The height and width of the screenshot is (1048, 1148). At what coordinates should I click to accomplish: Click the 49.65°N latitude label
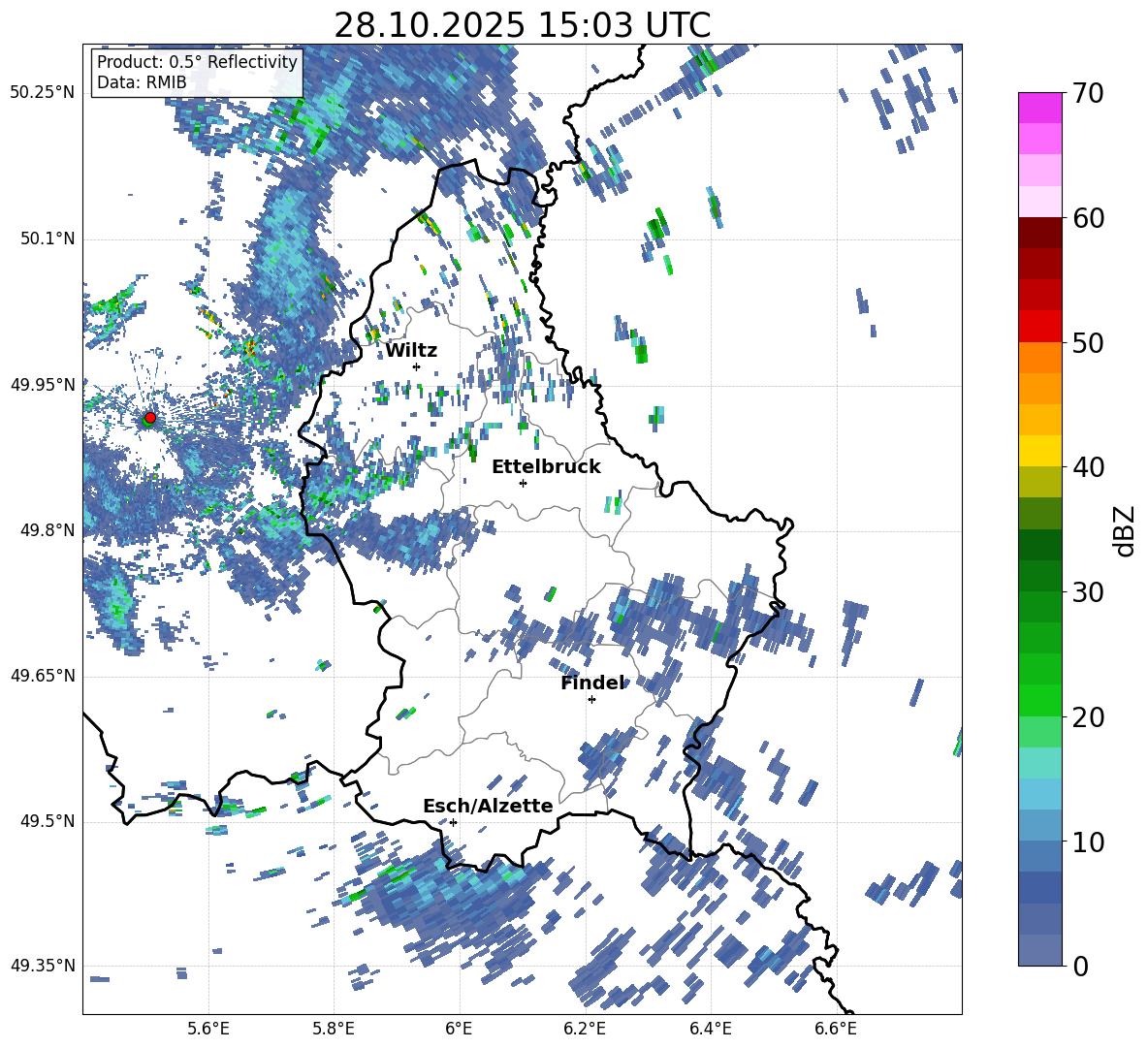43,676
